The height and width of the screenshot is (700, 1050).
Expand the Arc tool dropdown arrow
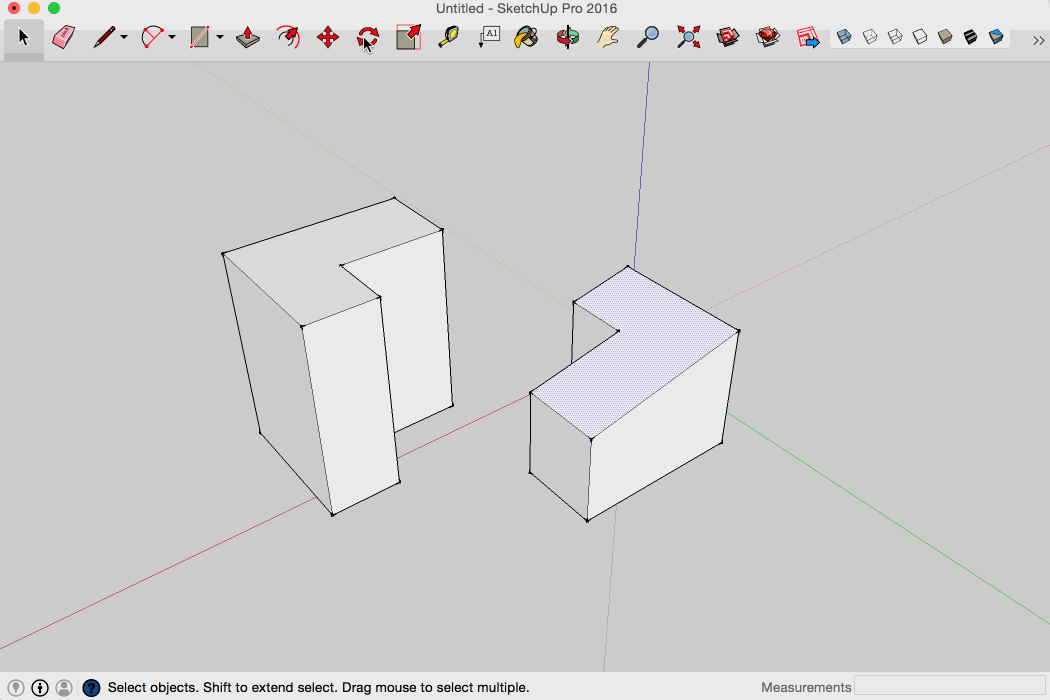tap(172, 38)
